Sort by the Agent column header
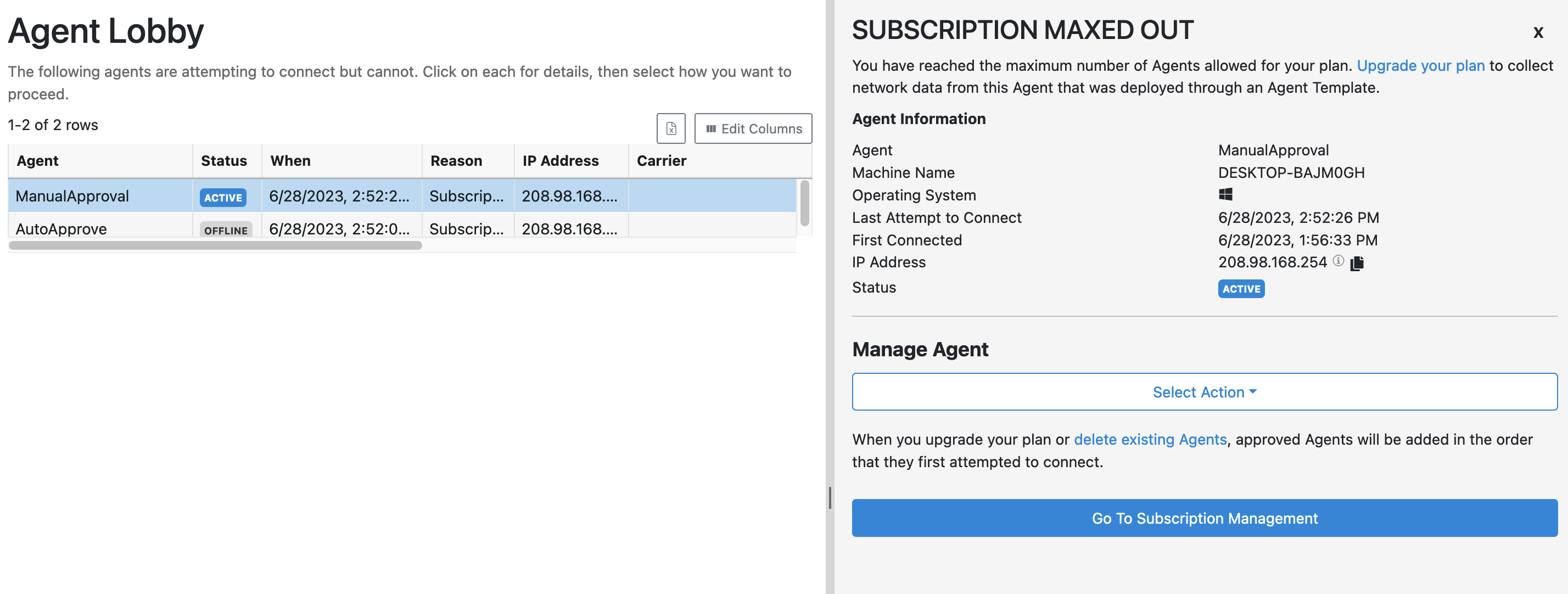This screenshot has height=594, width=1568. pos(38,161)
